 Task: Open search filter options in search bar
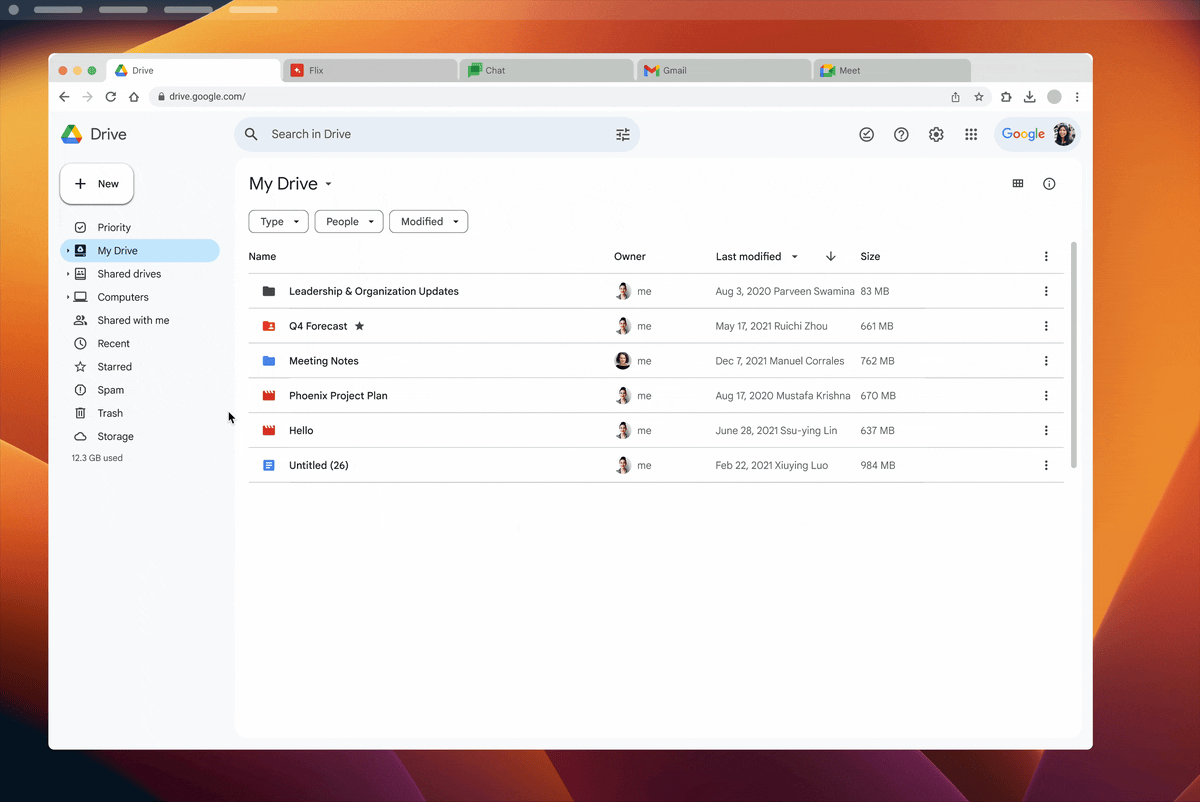623,135
